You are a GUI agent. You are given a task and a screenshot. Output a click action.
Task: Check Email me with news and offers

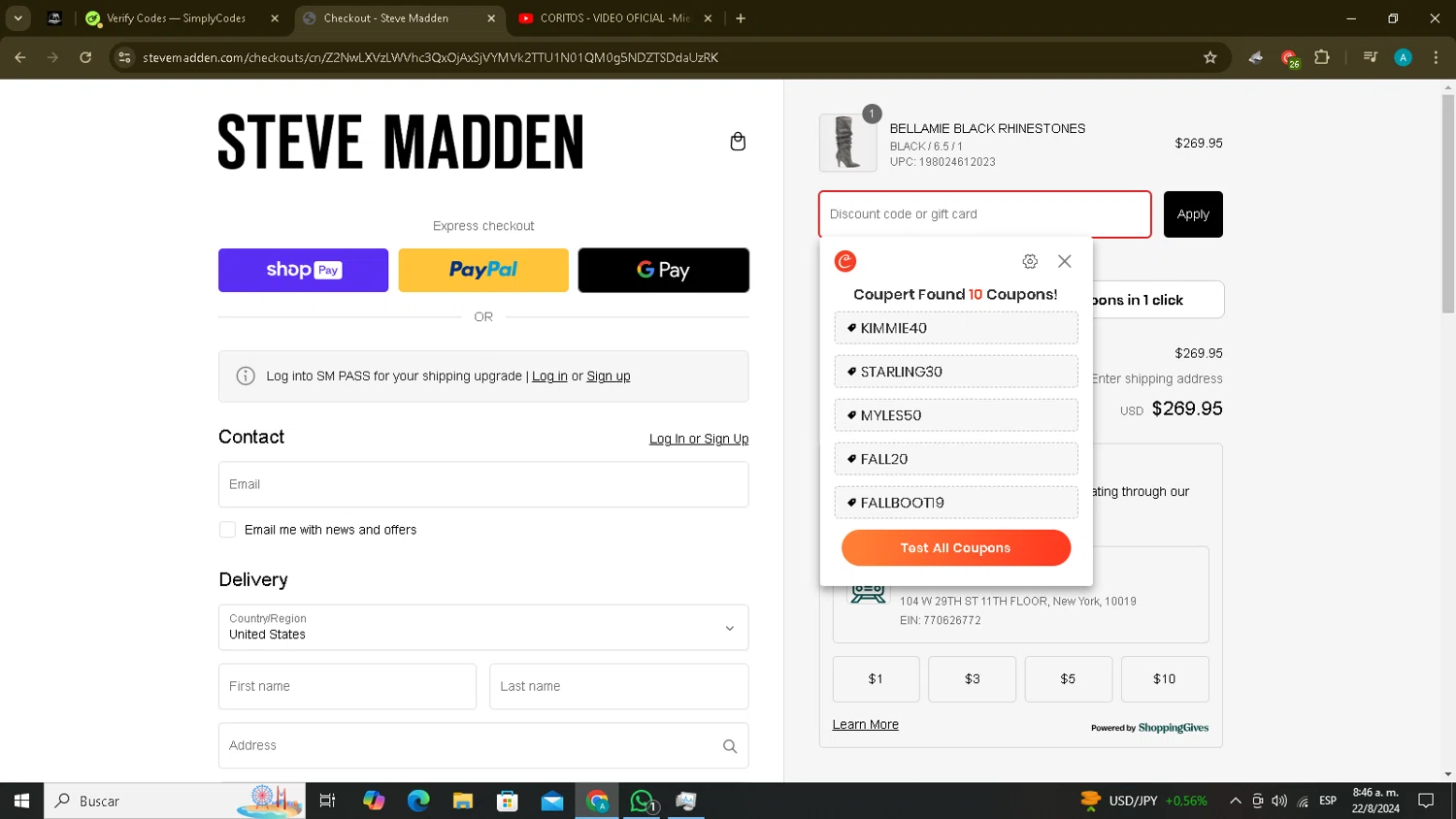(x=227, y=530)
